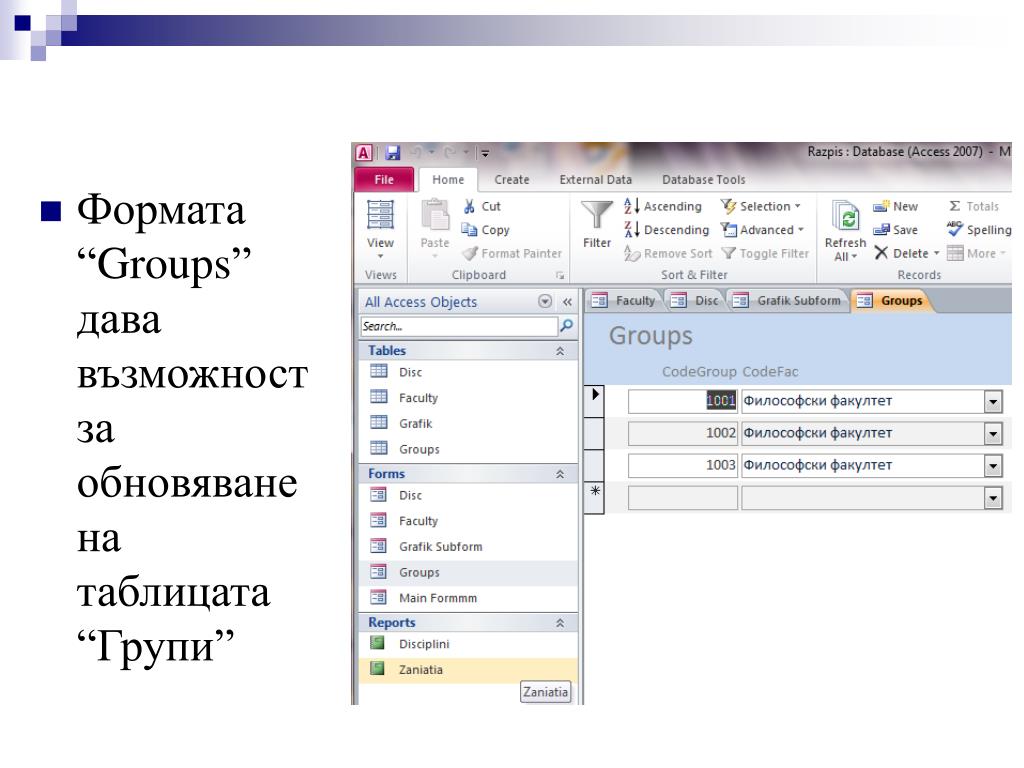Select the Groups document tab
This screenshot has height=768, width=1024.
point(891,300)
